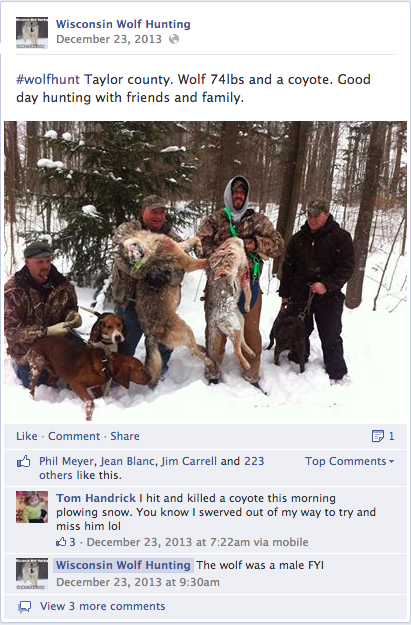Click the comment's thumbs-up like count
Image resolution: width=411 pixels, height=625 pixels.
click(x=66, y=542)
